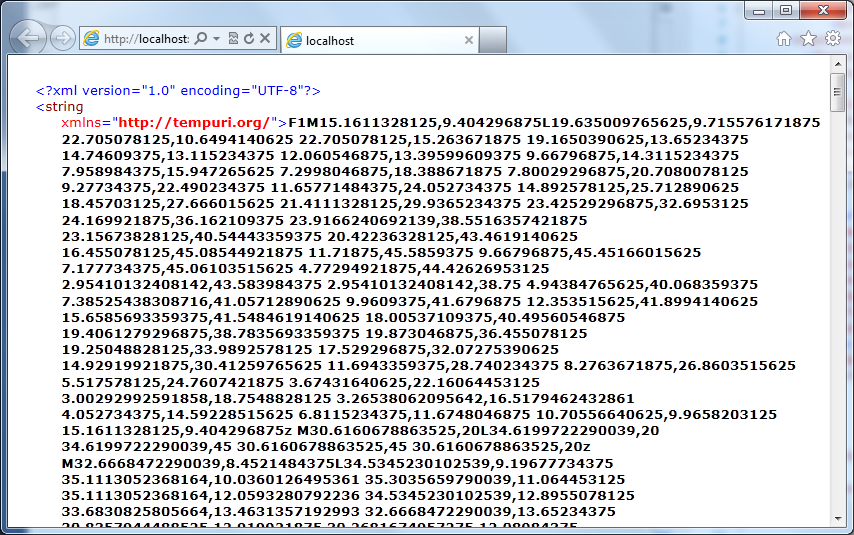Go to the Home page
The height and width of the screenshot is (535, 854).
click(784, 39)
